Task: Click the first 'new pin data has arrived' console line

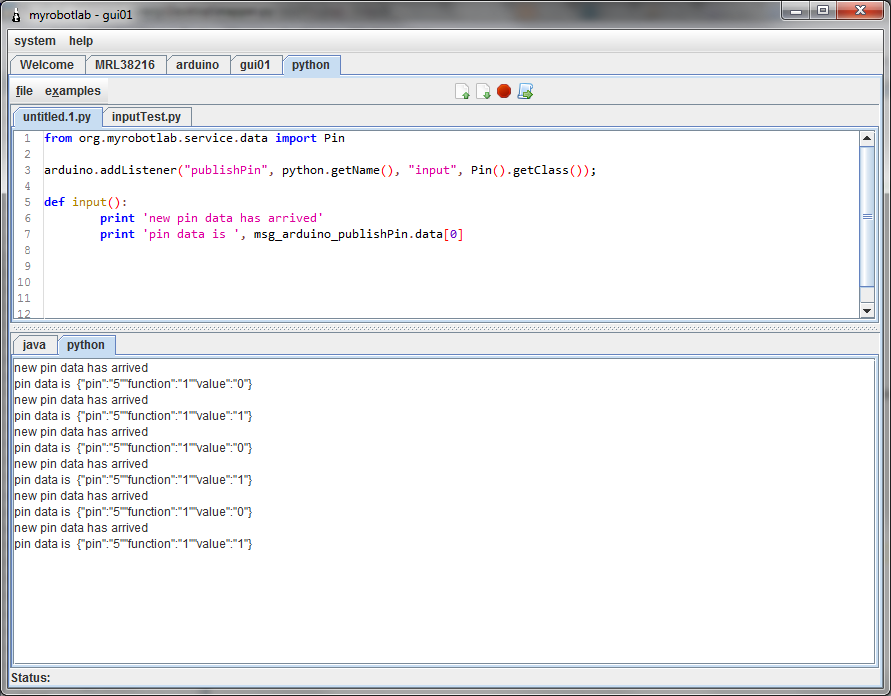Action: 81,368
